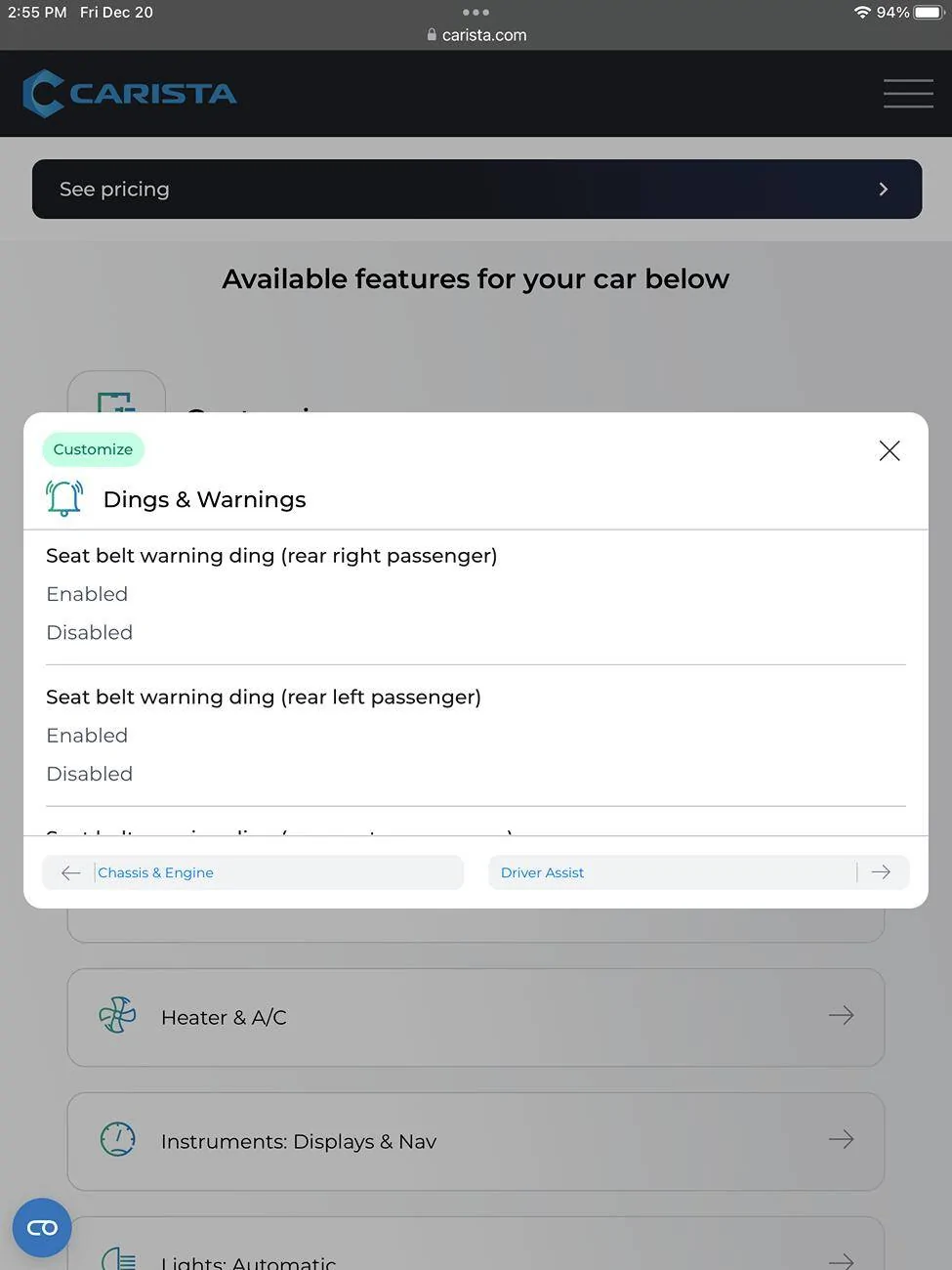
Task: Expand Instruments: Displays & Nav arrow
Action: [x=841, y=1139]
